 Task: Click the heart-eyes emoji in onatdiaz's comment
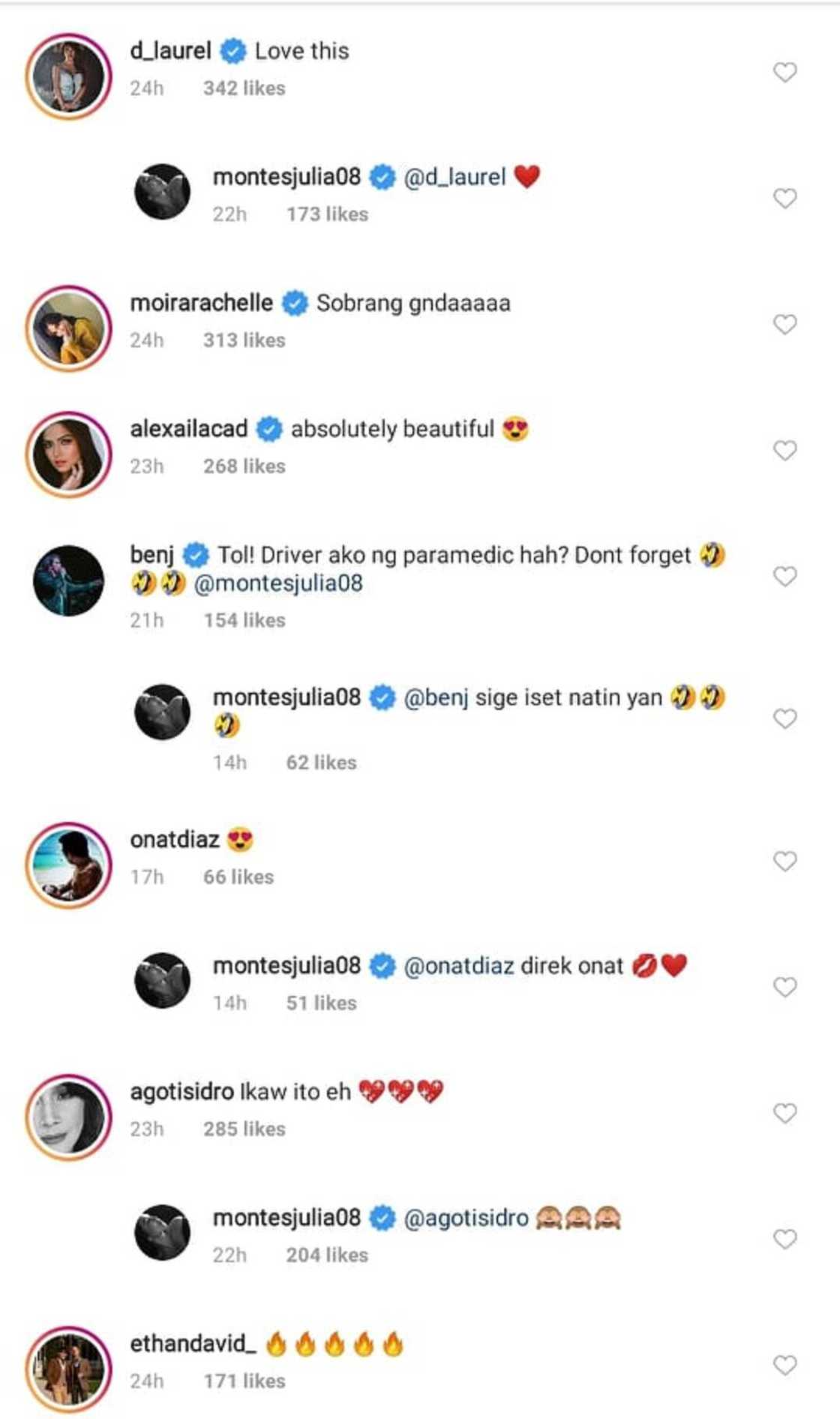[236, 840]
